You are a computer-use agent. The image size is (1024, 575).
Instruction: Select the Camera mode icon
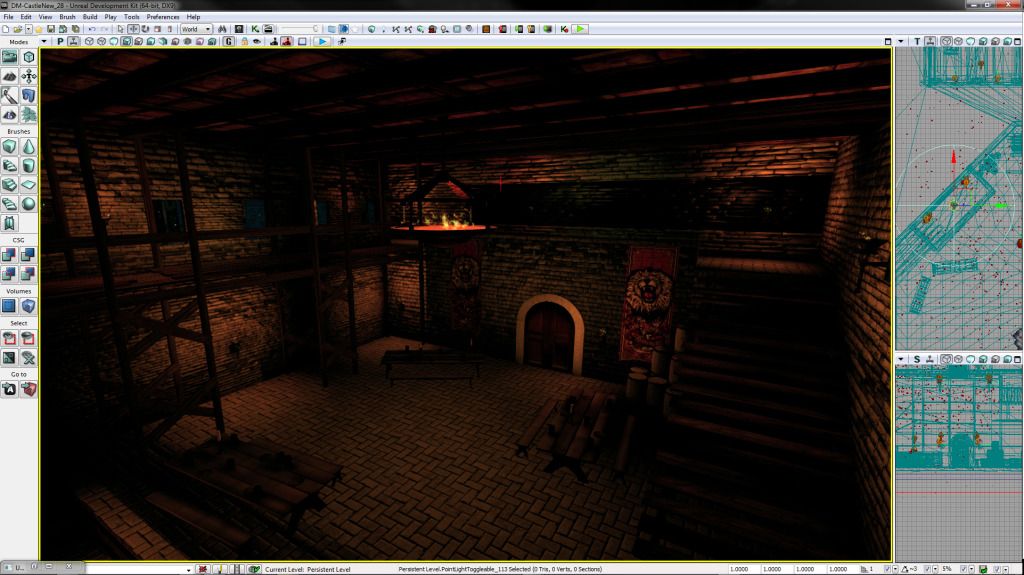tap(10, 58)
